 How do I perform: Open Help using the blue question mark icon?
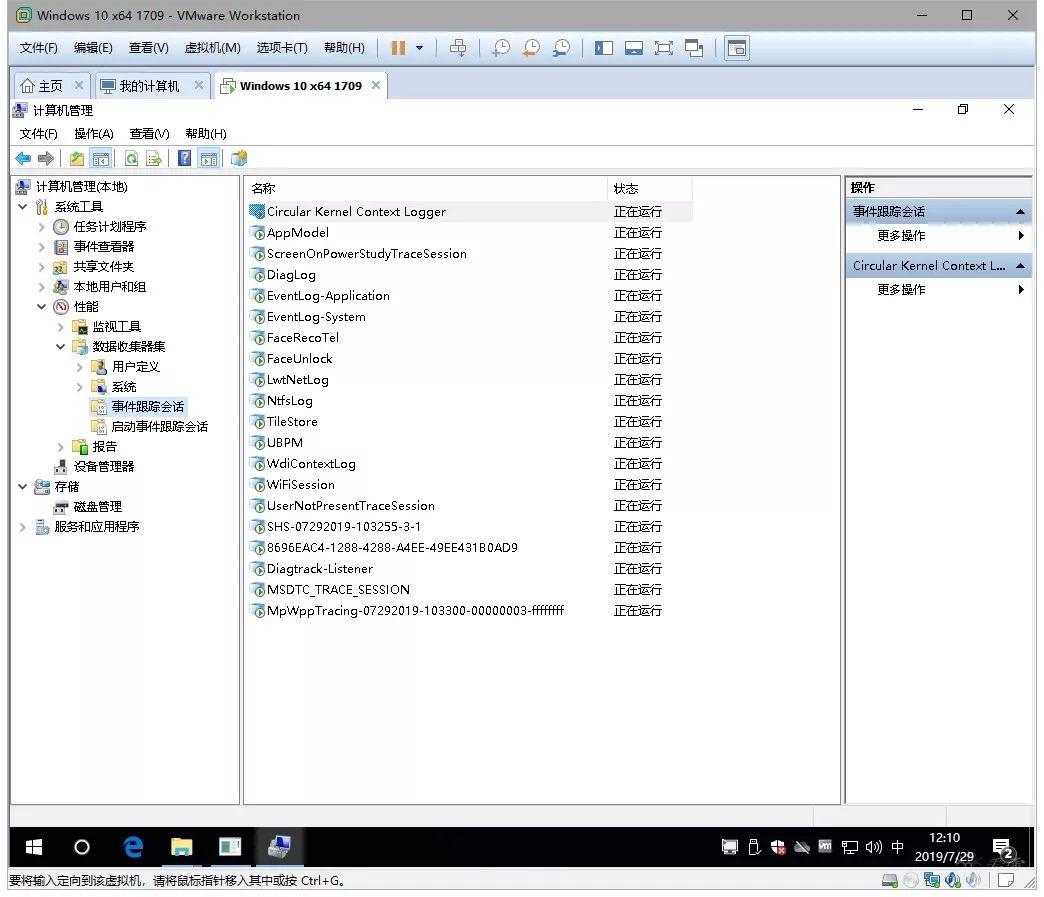pos(184,157)
